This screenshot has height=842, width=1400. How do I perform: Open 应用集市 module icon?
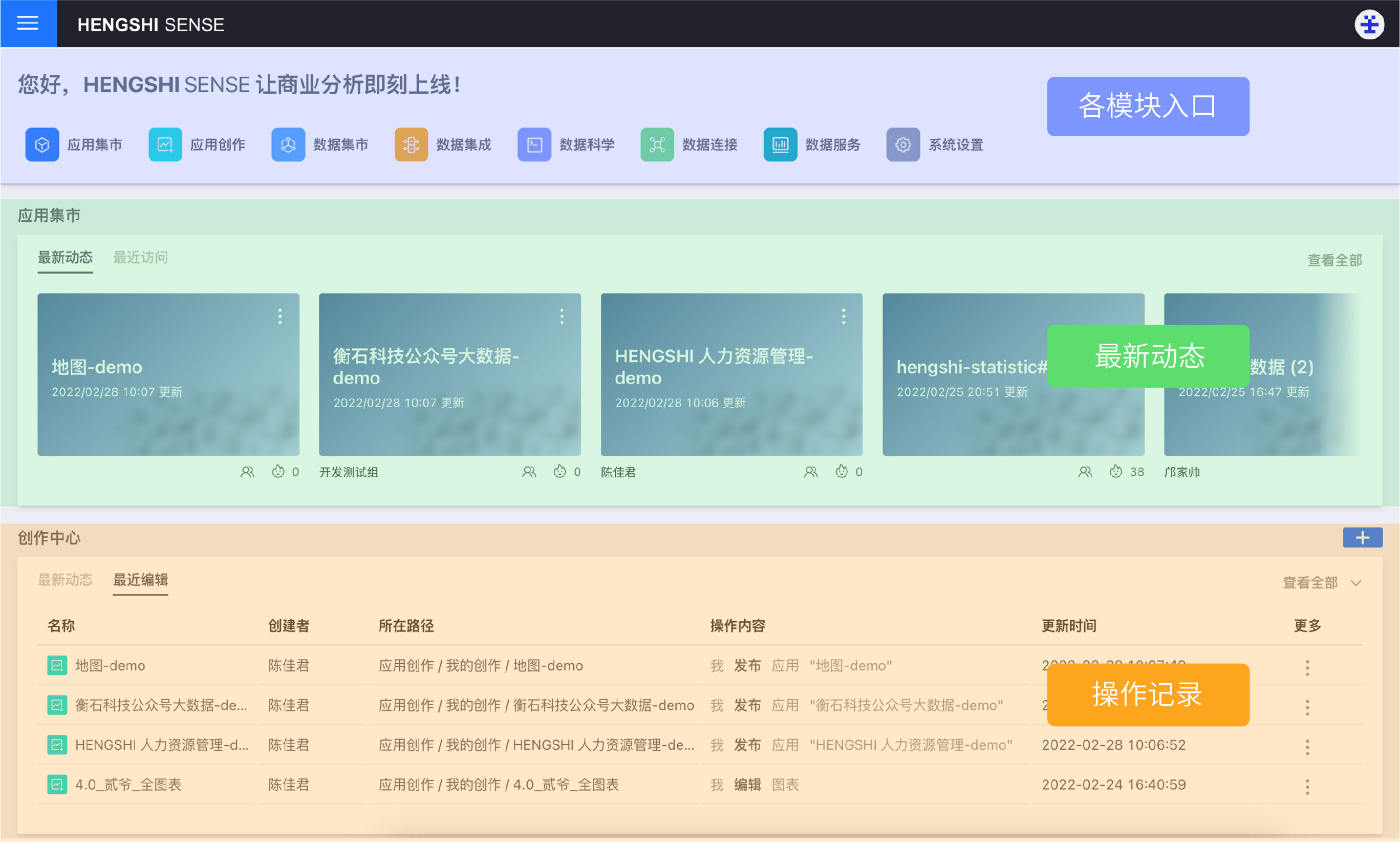pyautogui.click(x=42, y=144)
